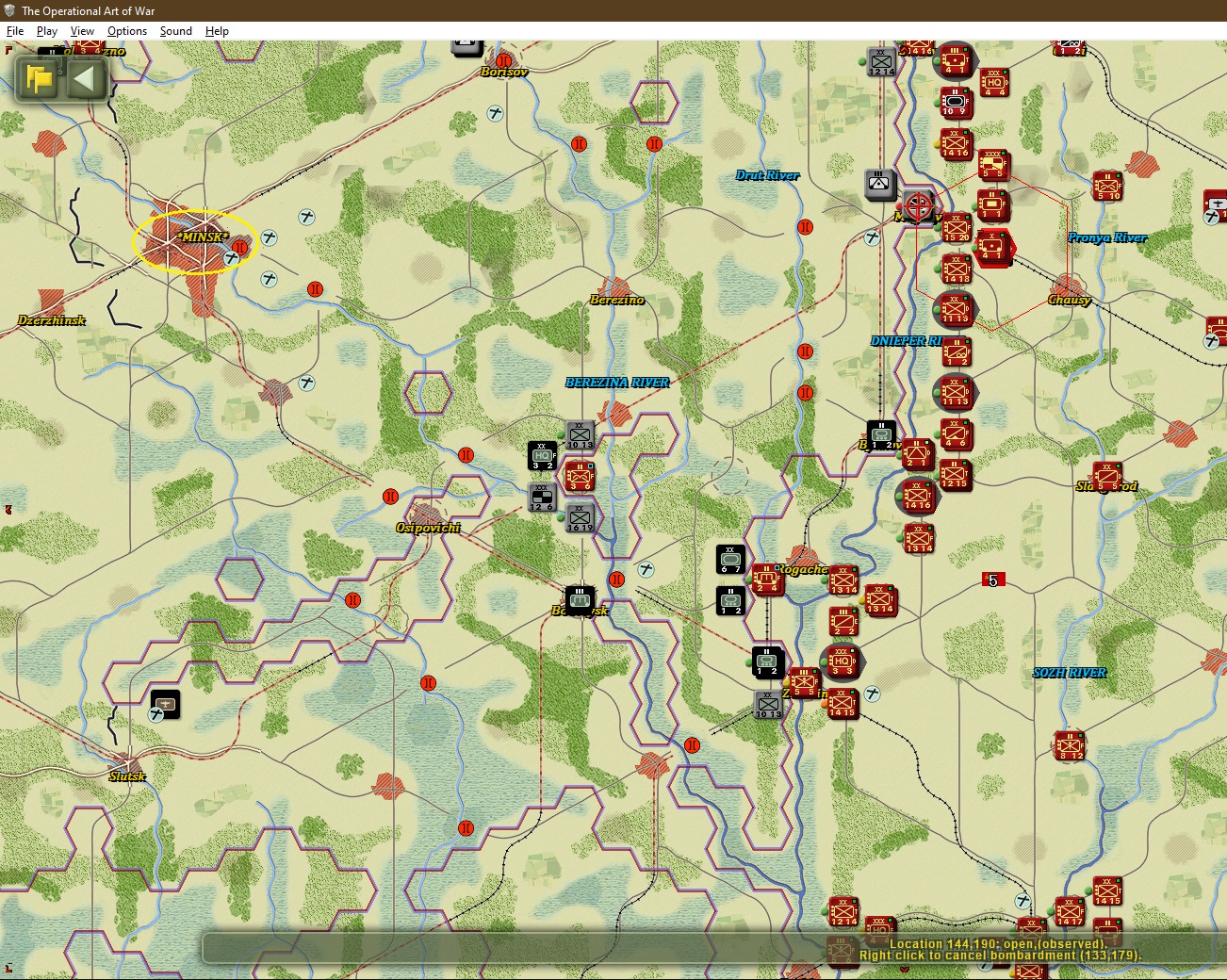Click the Pronya River label
1227x980 pixels.
pyautogui.click(x=1107, y=237)
